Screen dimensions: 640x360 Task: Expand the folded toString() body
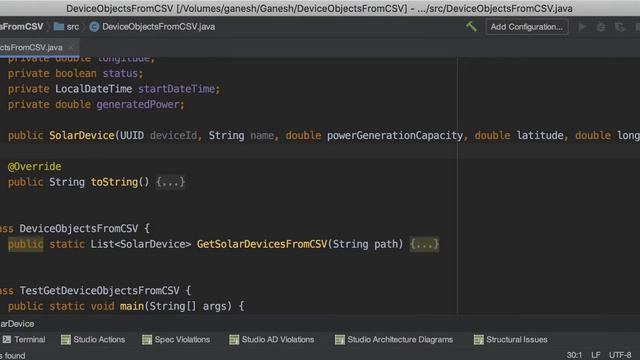pyautogui.click(x=170, y=182)
